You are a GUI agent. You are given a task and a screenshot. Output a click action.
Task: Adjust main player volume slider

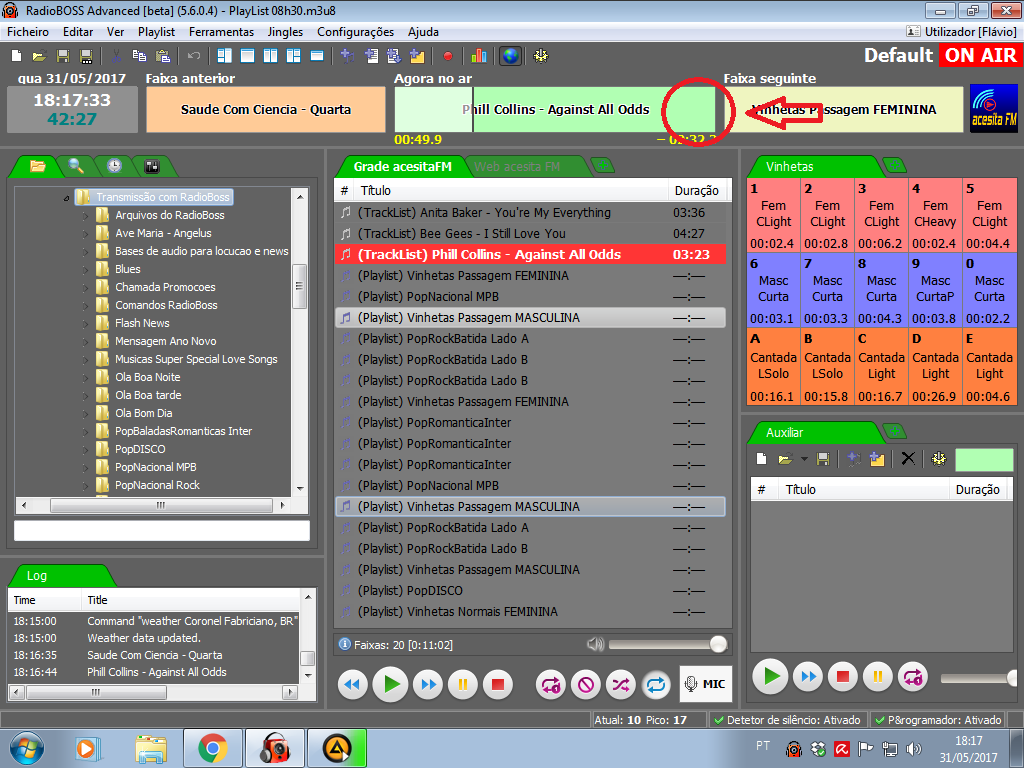(x=667, y=645)
